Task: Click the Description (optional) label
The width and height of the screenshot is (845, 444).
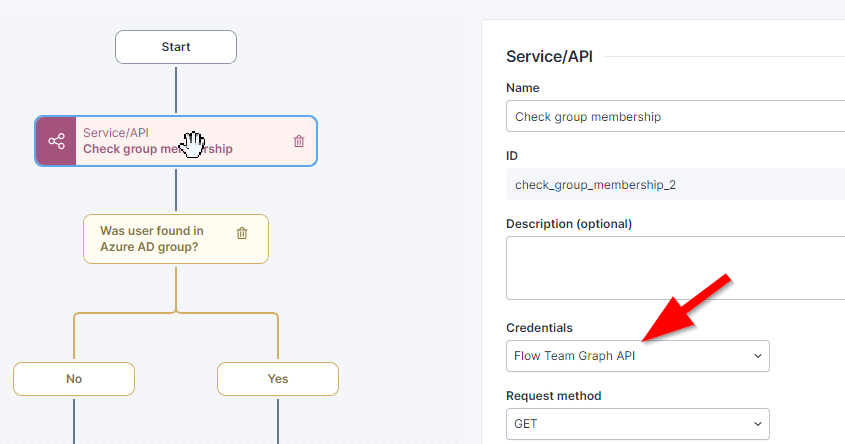Action: (x=569, y=223)
